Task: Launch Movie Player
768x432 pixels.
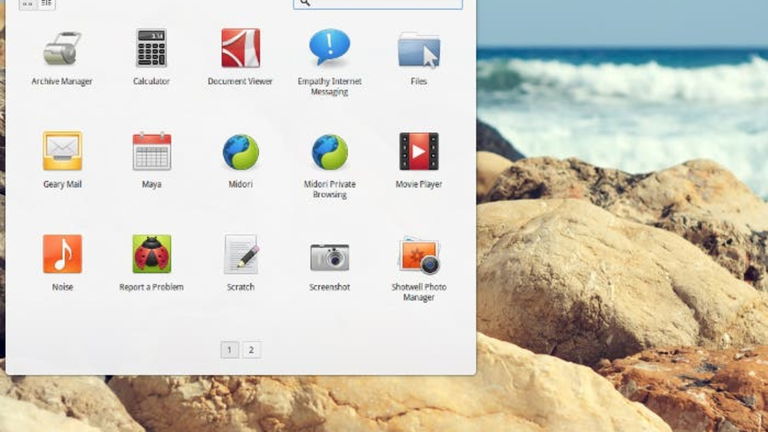Action: (x=419, y=151)
